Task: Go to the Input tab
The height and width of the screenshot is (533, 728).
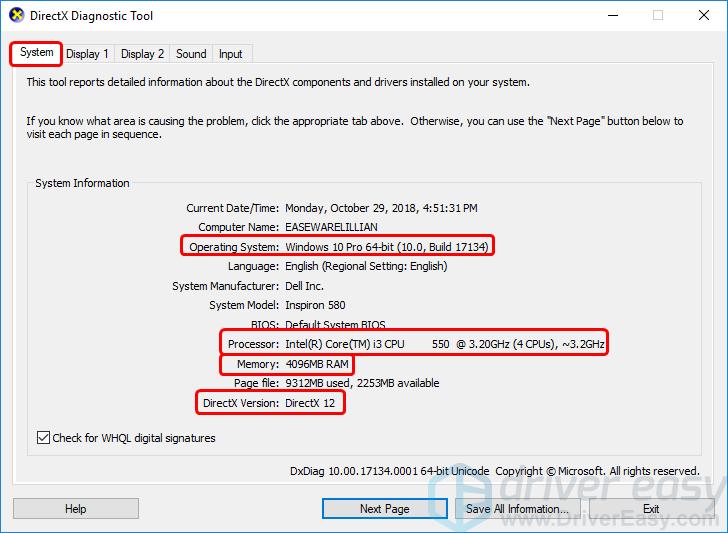Action: (x=231, y=54)
